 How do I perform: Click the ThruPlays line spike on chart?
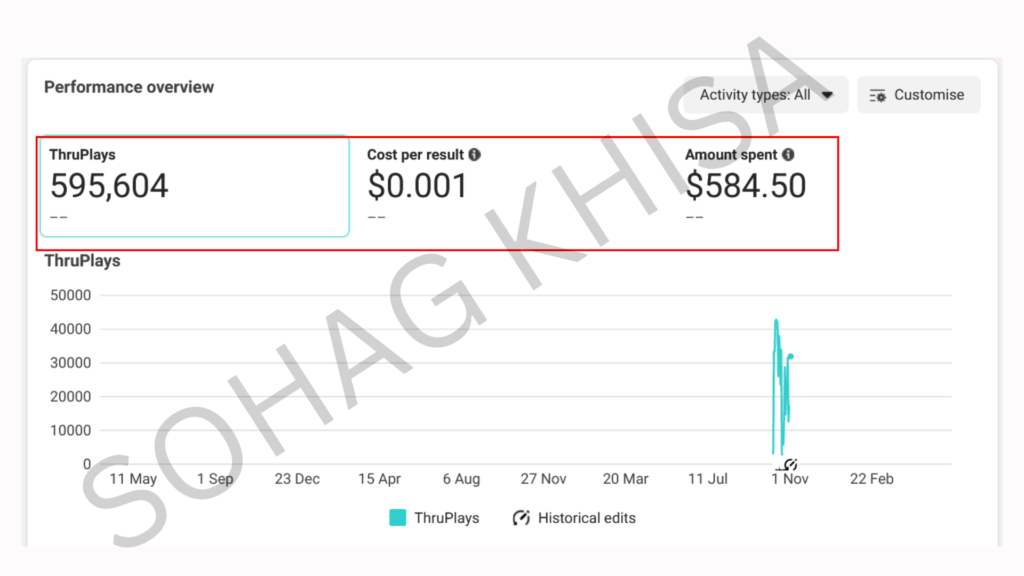(777, 330)
